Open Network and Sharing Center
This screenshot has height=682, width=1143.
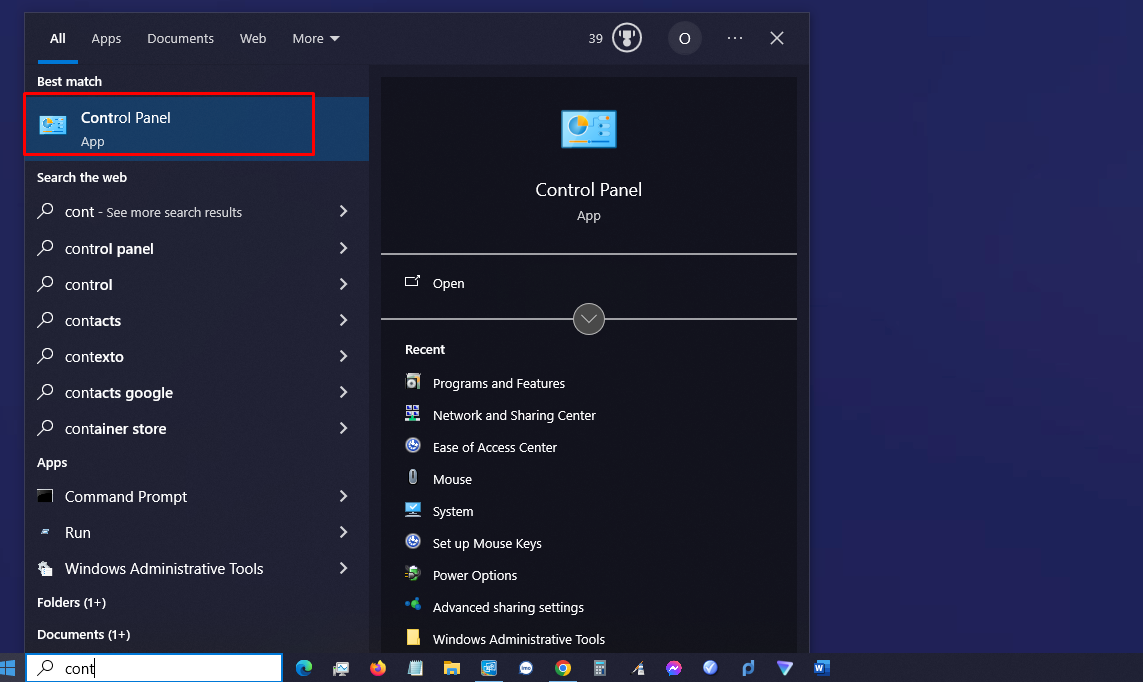[x=513, y=415]
